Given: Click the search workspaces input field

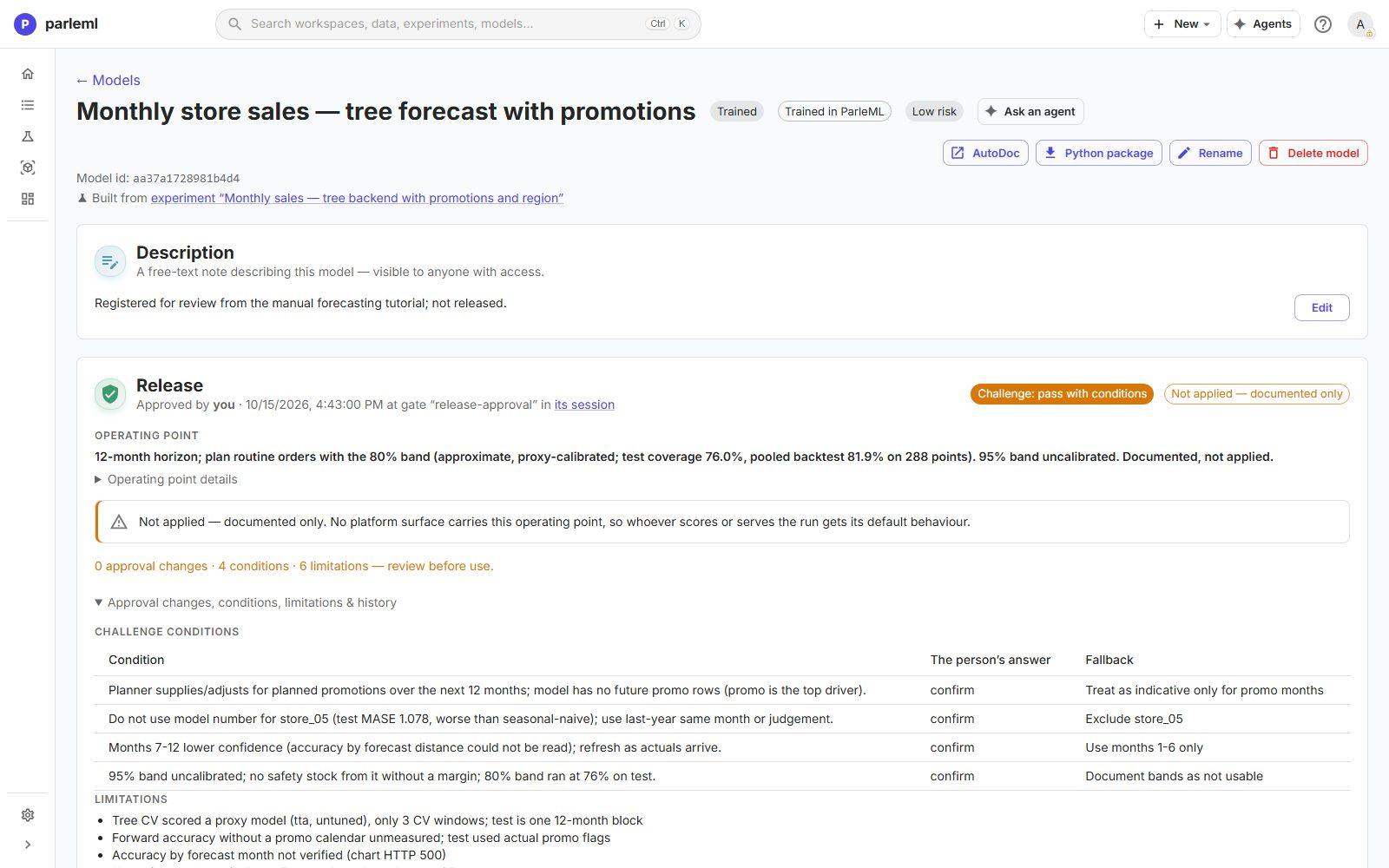Looking at the screenshot, I should pos(458,24).
